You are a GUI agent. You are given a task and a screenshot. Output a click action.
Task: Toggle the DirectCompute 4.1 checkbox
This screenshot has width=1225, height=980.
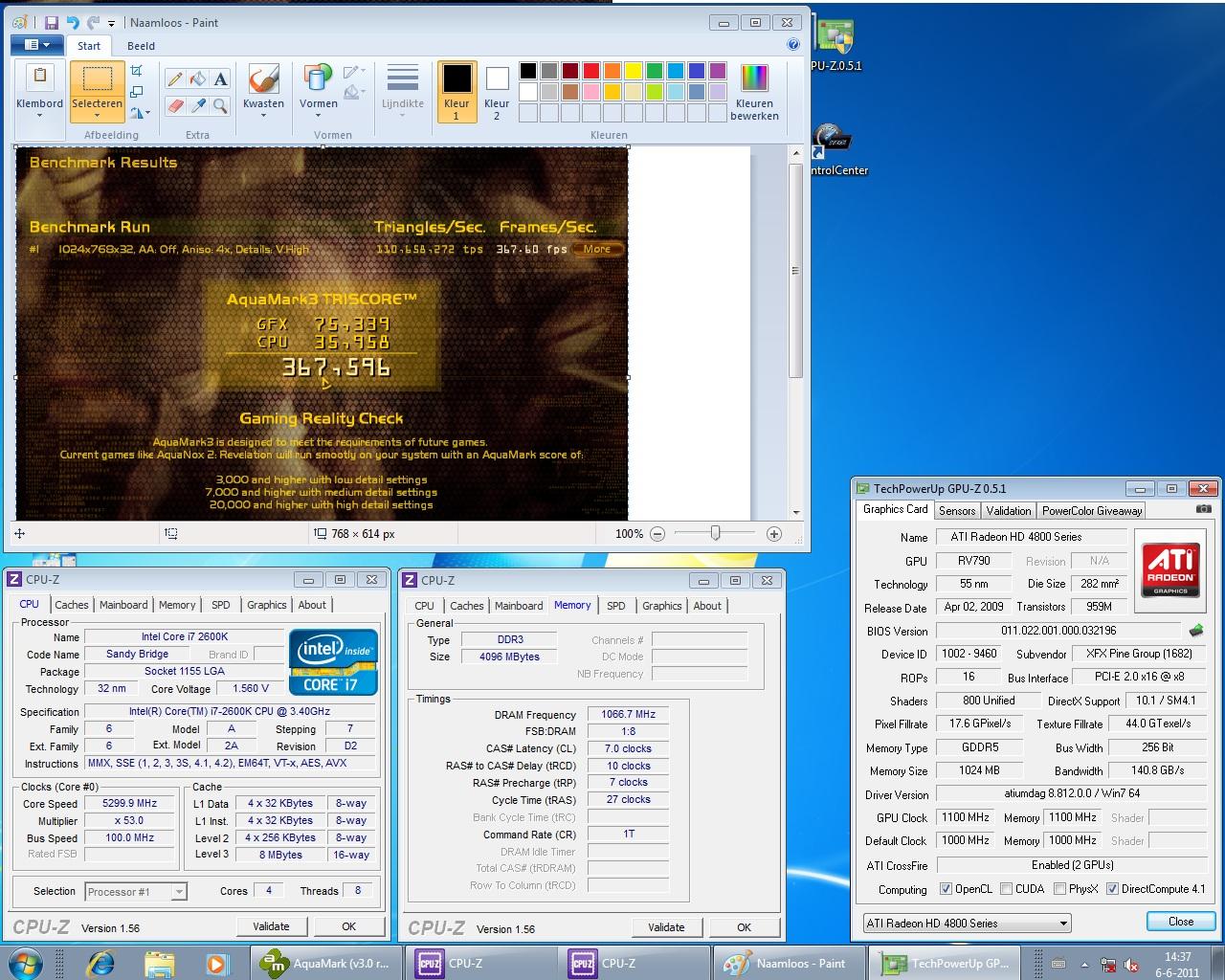1112,889
